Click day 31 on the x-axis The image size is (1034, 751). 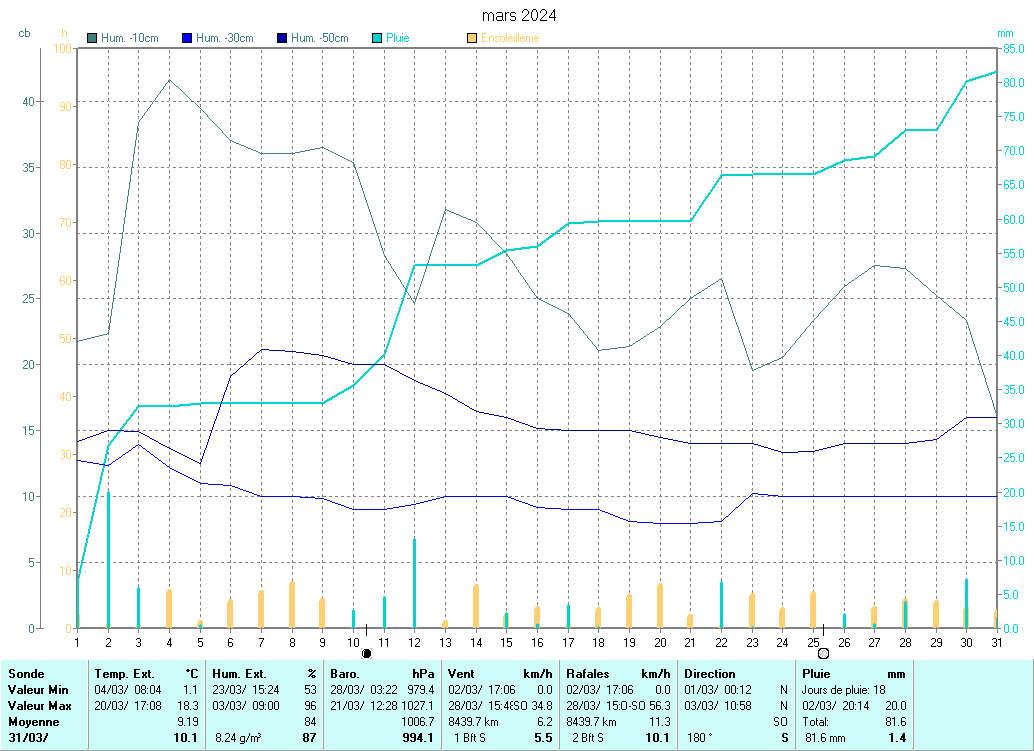996,640
